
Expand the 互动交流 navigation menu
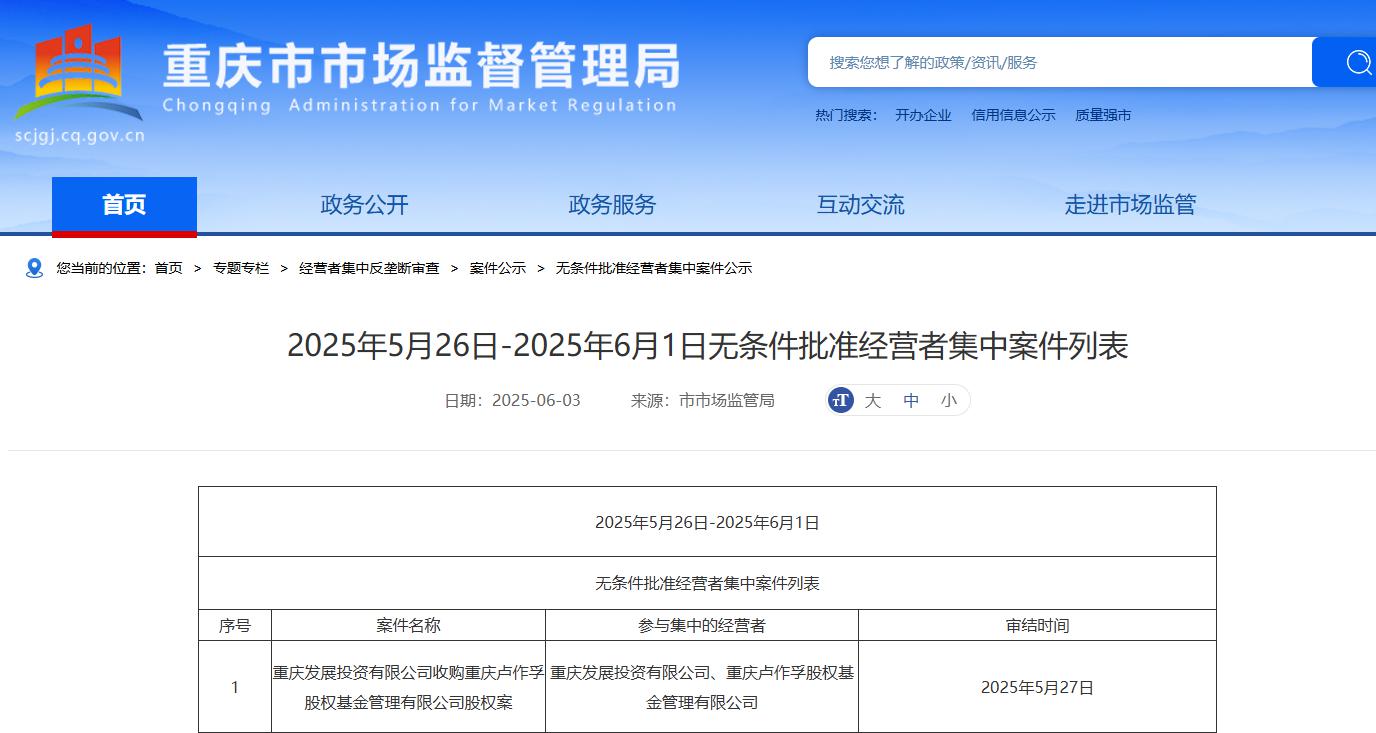point(860,205)
